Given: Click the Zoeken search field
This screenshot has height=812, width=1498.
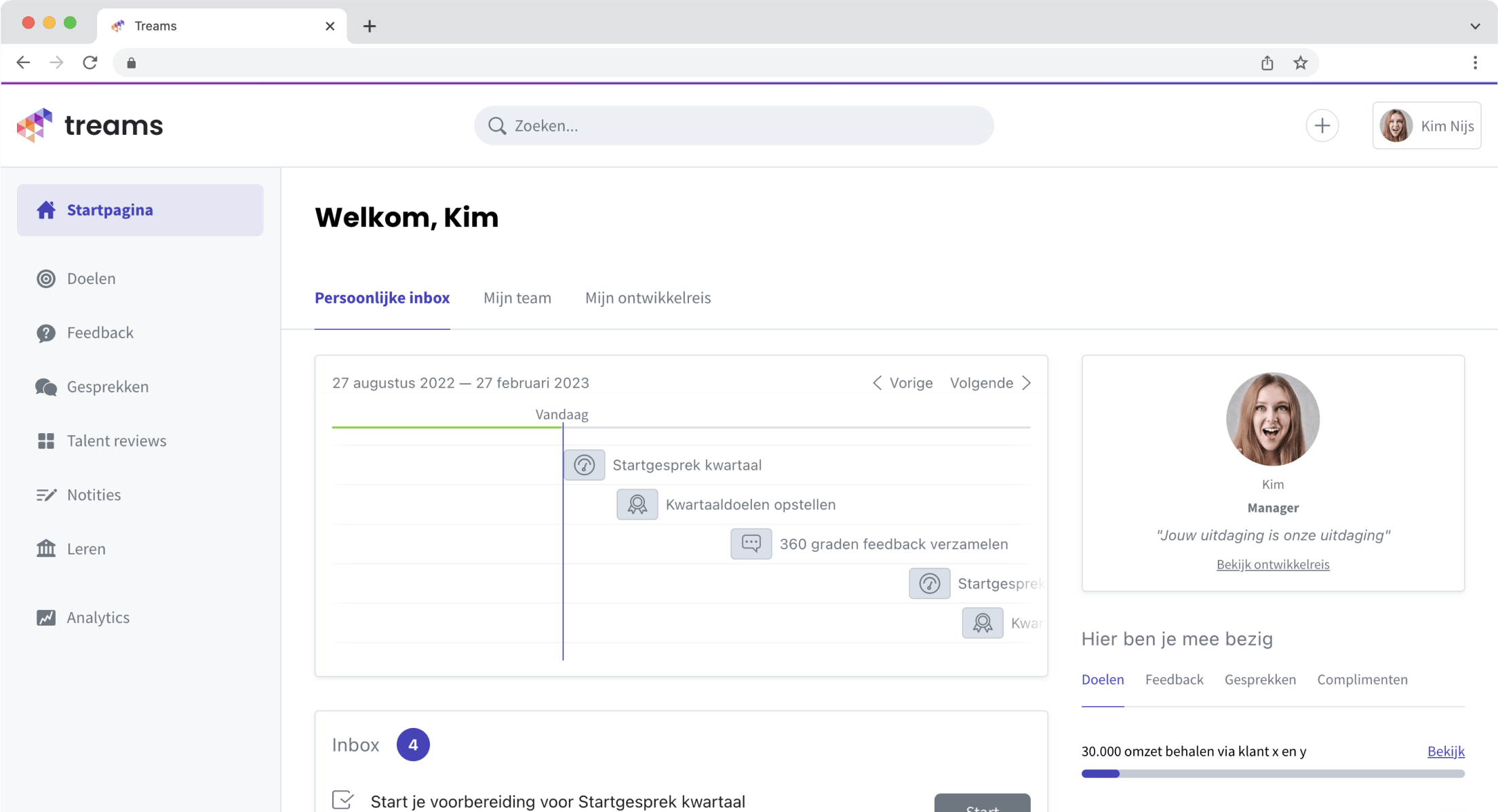Looking at the screenshot, I should pos(734,126).
